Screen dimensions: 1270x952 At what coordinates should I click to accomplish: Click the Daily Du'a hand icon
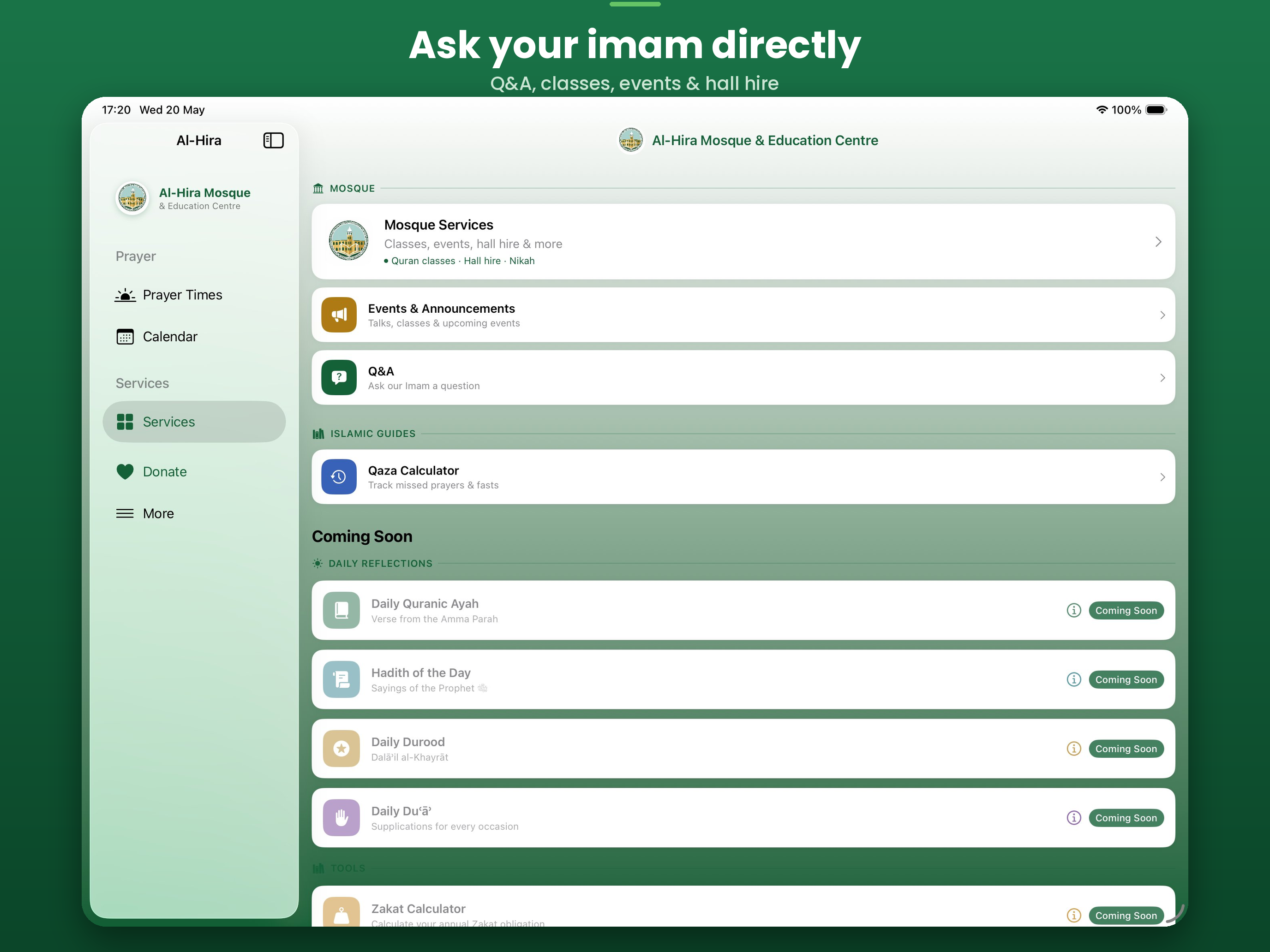click(x=341, y=818)
